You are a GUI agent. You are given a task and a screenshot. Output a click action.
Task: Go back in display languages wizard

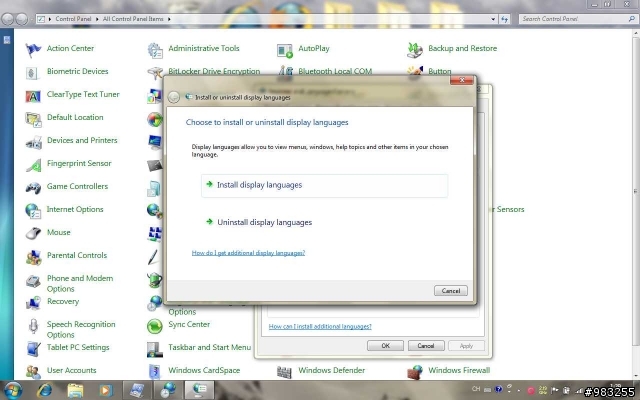pos(173,97)
